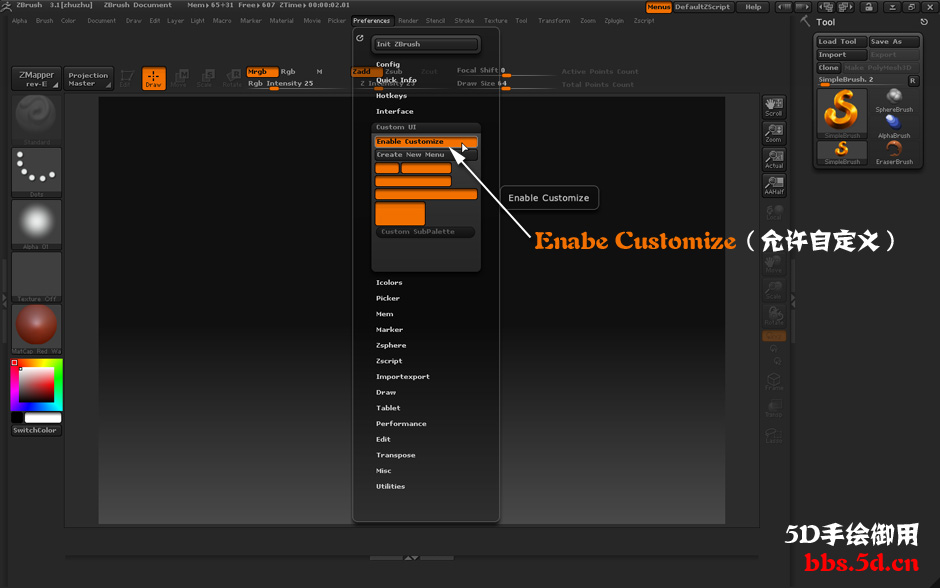This screenshot has height=588, width=940.
Task: Toggle the Mrgb button
Action: (262, 71)
